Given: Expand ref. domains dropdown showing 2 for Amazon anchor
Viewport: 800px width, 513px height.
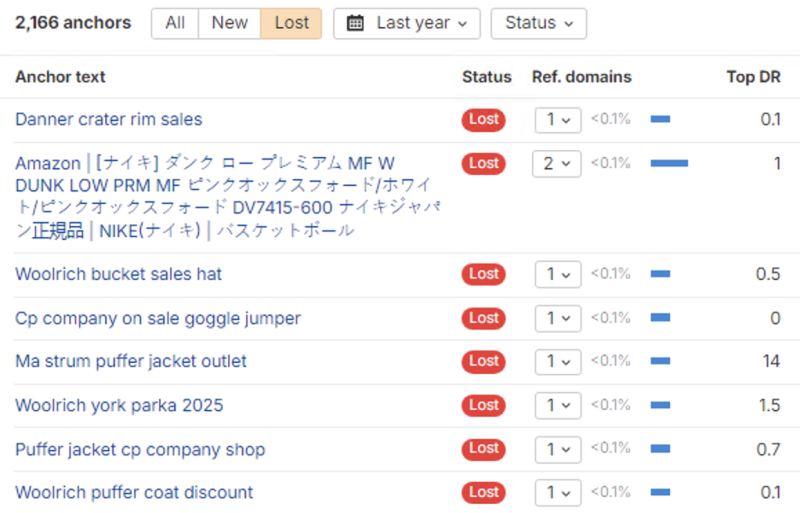Looking at the screenshot, I should click(556, 163).
